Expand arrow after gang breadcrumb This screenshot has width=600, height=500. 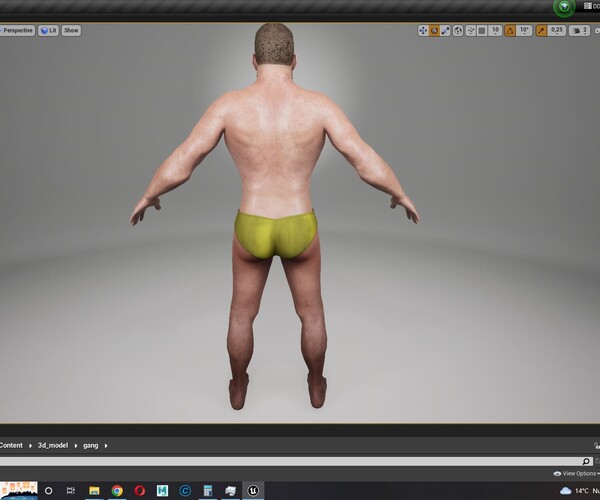pos(106,446)
